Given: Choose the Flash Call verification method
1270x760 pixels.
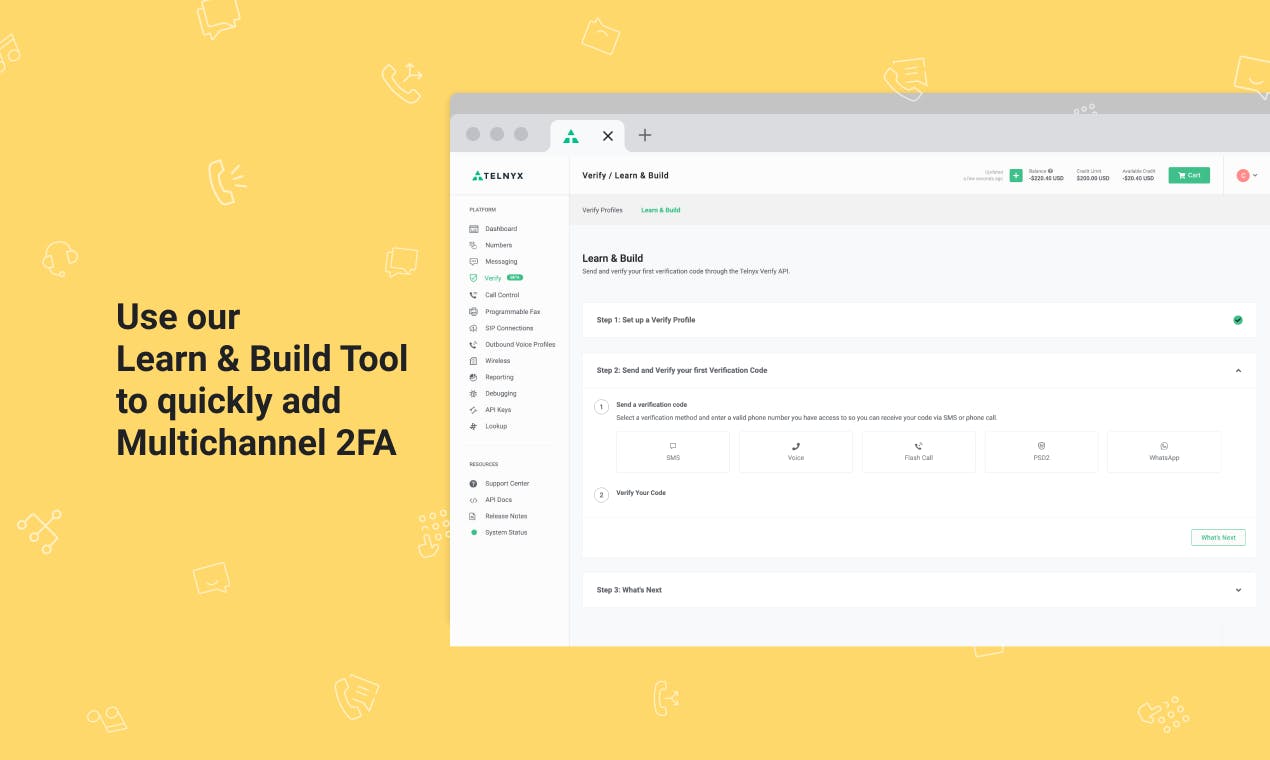Looking at the screenshot, I should click(918, 452).
